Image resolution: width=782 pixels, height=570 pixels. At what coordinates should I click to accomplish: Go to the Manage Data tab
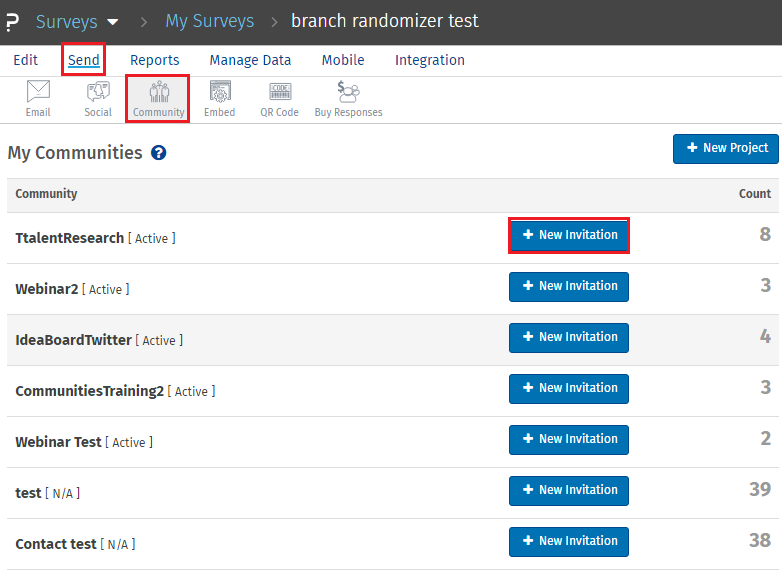point(250,60)
